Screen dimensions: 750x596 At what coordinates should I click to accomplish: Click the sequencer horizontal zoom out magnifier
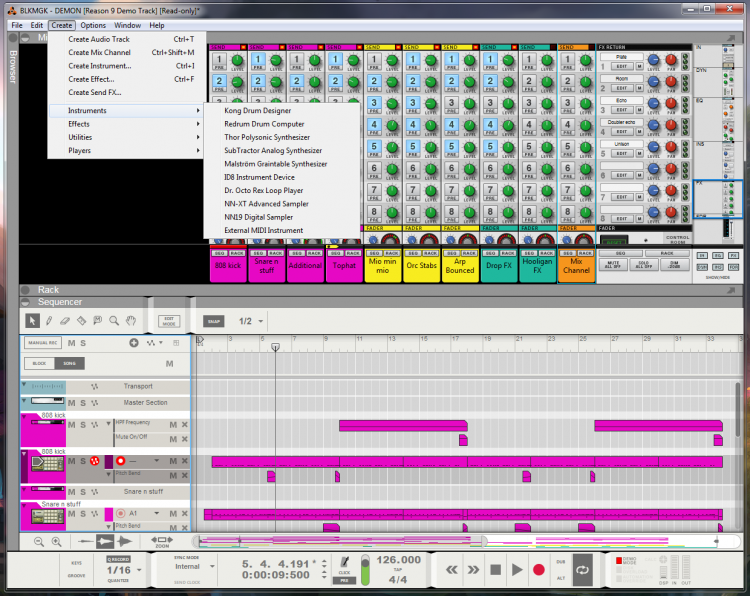click(x=39, y=541)
